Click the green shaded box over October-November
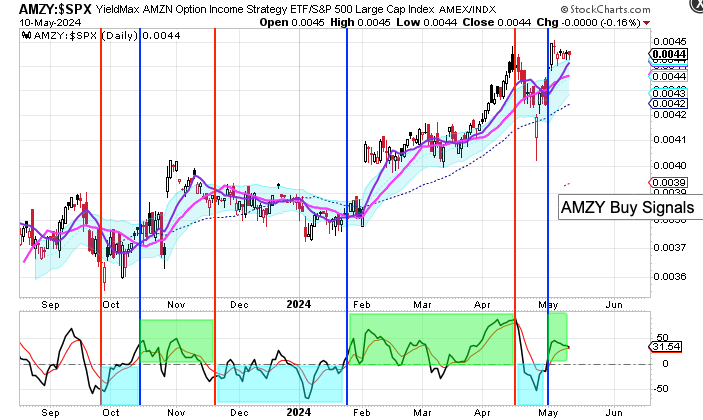 (x=177, y=341)
